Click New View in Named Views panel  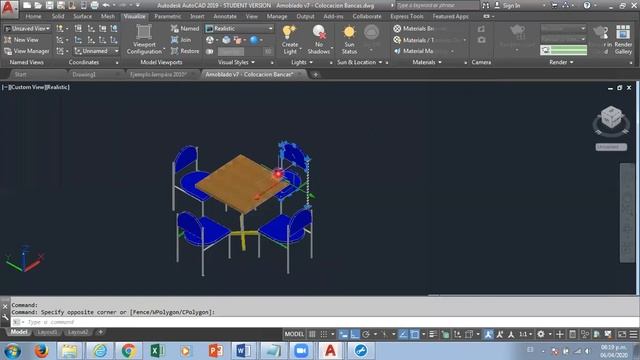pyautogui.click(x=21, y=40)
